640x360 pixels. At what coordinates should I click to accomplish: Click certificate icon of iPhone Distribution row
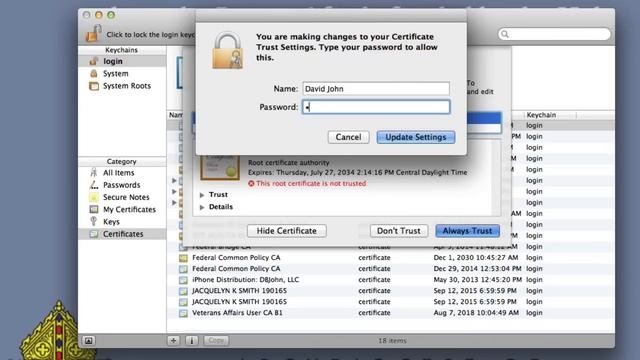[183, 280]
